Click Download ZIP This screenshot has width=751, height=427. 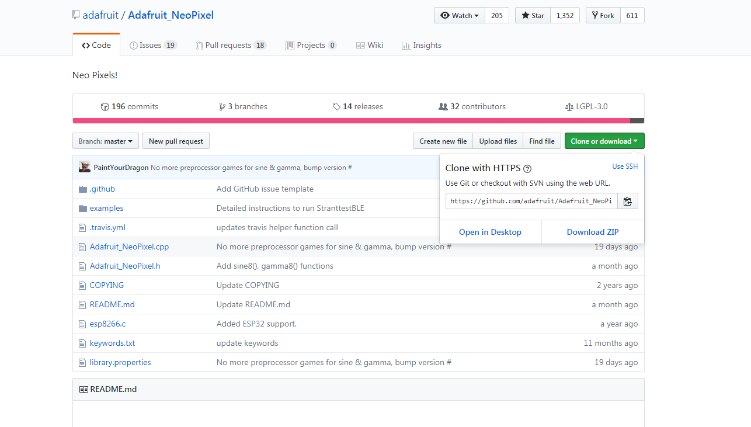point(593,232)
